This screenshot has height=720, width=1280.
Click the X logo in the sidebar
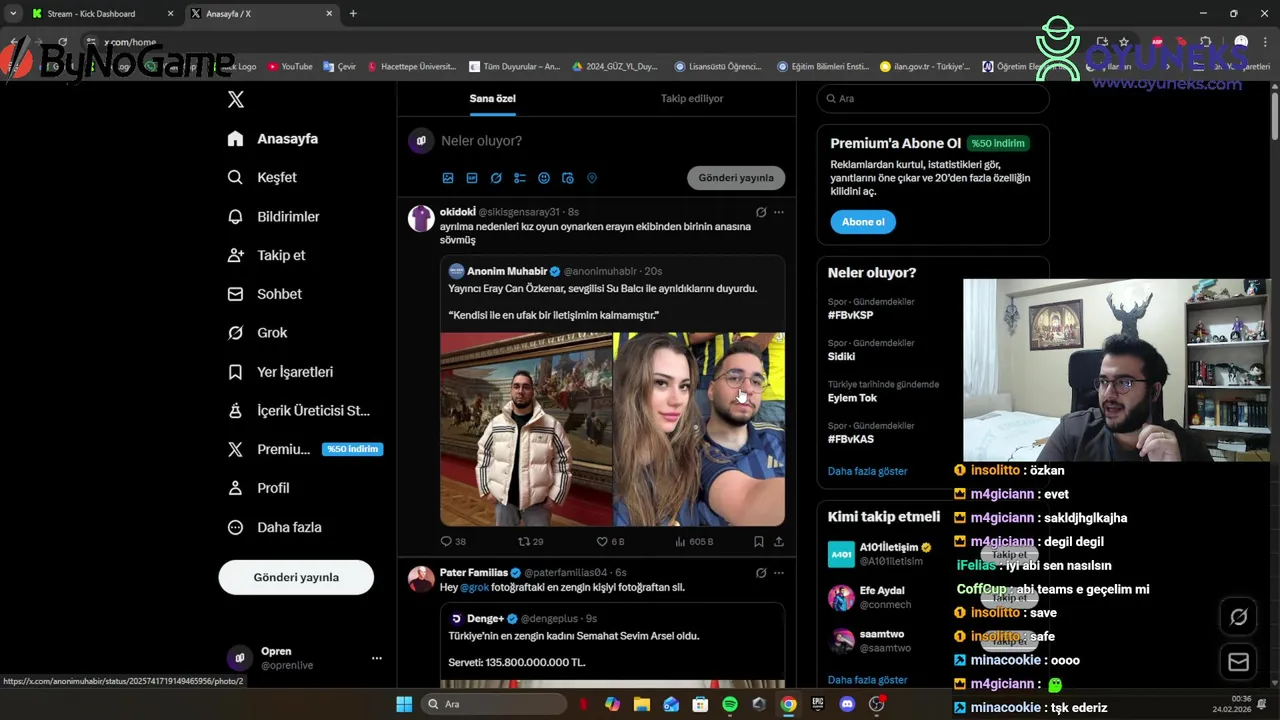[x=236, y=99]
